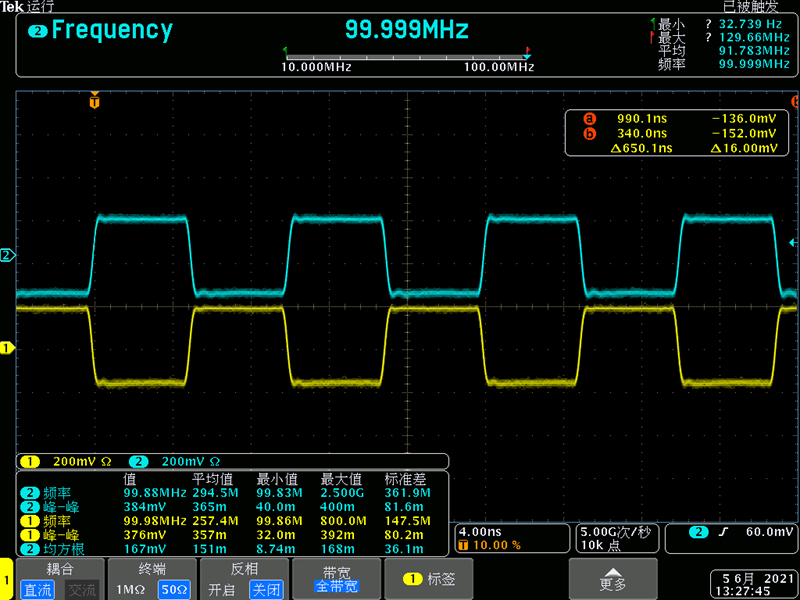Click the cursor b readout badge
Viewport: 800px width, 600px height.
click(x=589, y=133)
